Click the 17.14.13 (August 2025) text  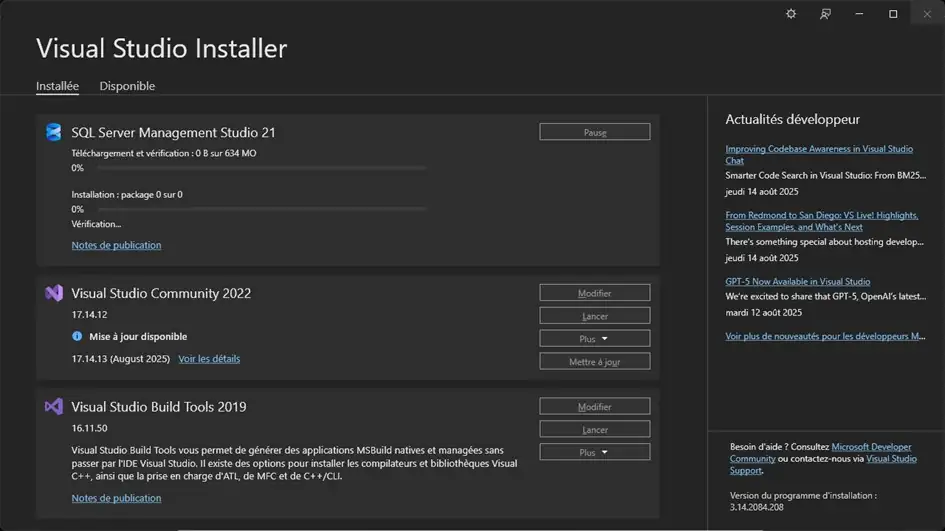click(x=121, y=359)
